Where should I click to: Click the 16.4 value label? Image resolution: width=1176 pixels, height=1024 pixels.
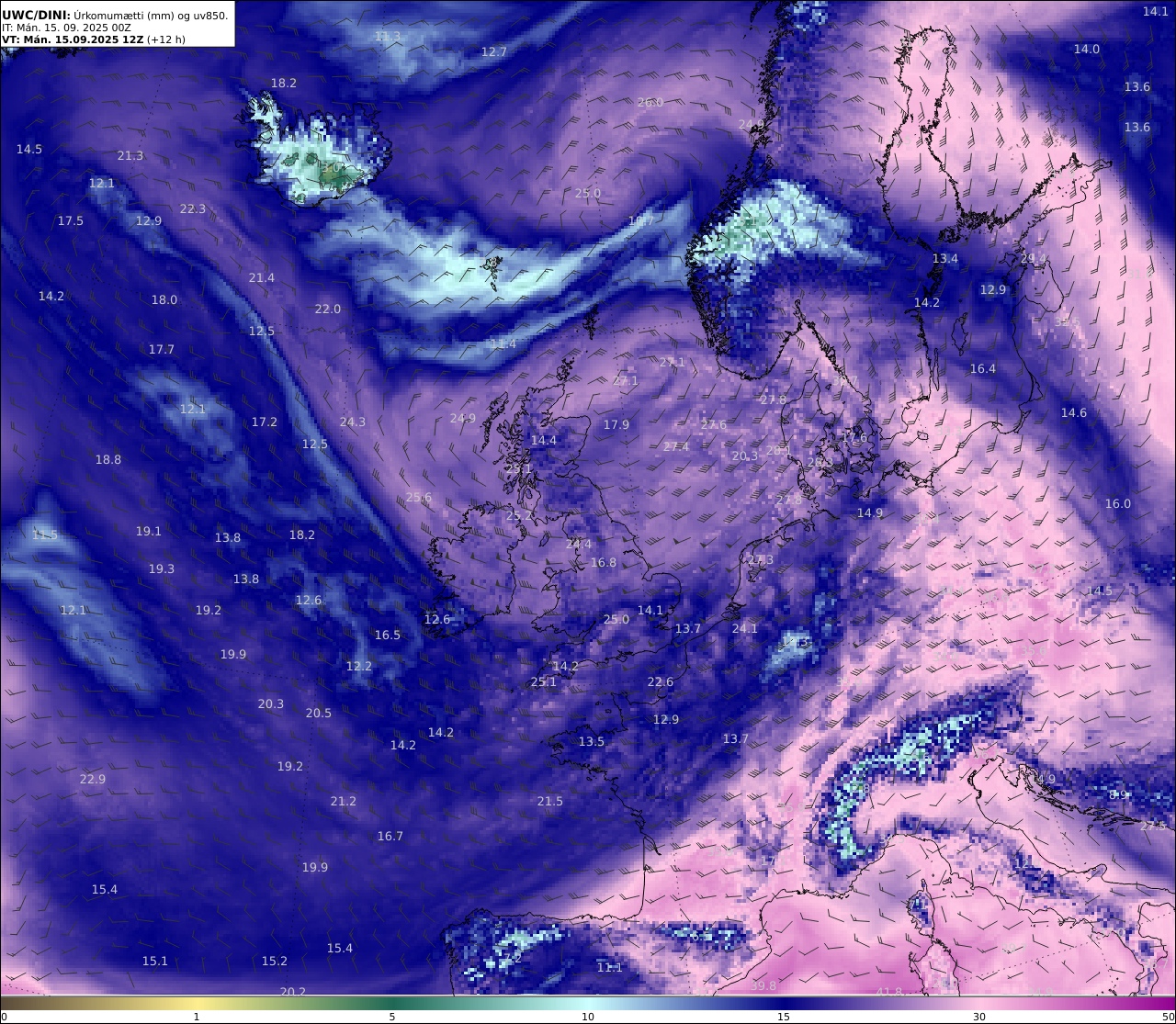coord(983,369)
